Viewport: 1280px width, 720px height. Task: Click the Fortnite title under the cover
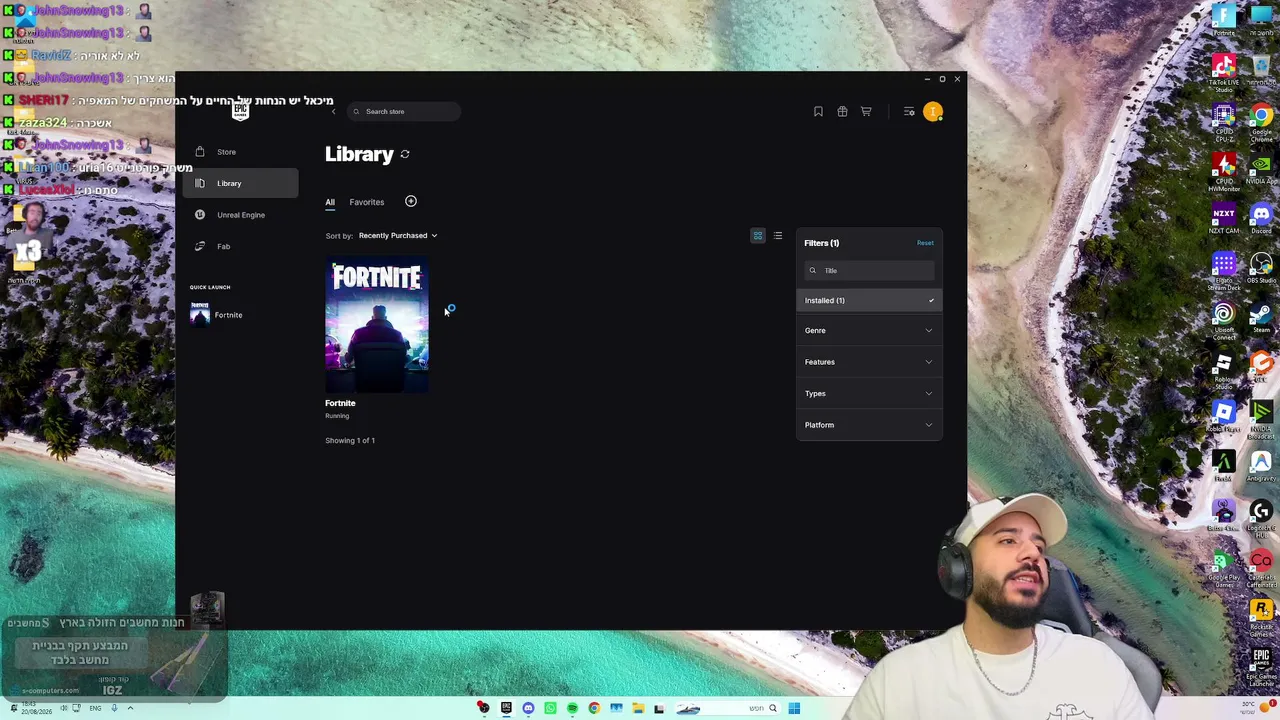(x=340, y=403)
